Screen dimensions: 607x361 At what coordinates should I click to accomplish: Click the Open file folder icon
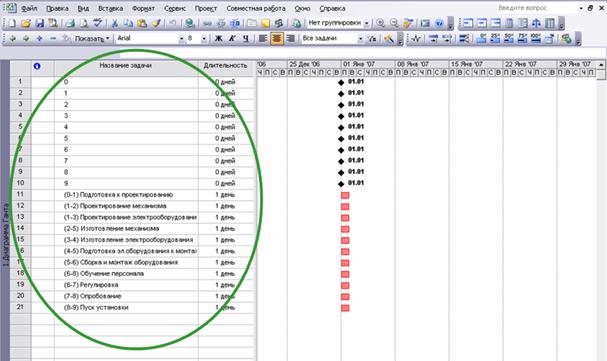(26, 23)
